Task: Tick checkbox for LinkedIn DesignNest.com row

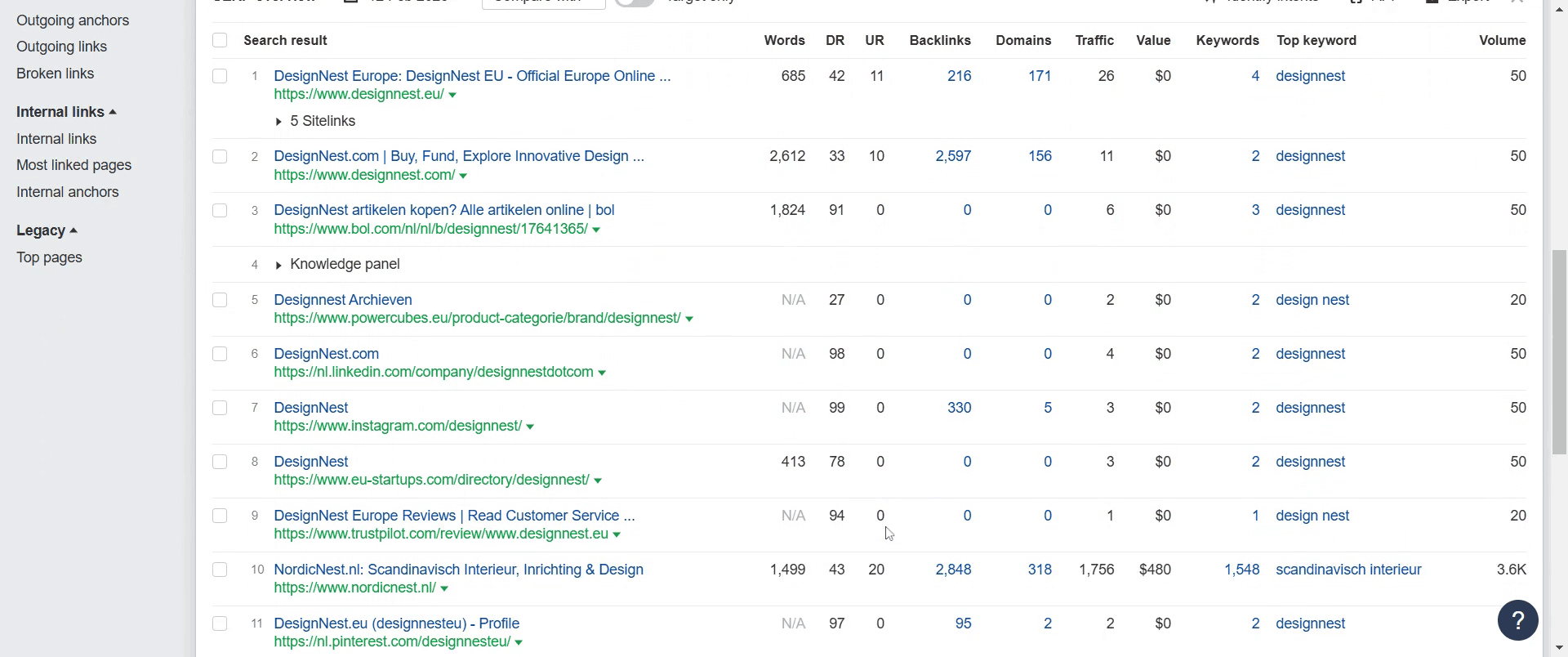Action: (220, 354)
